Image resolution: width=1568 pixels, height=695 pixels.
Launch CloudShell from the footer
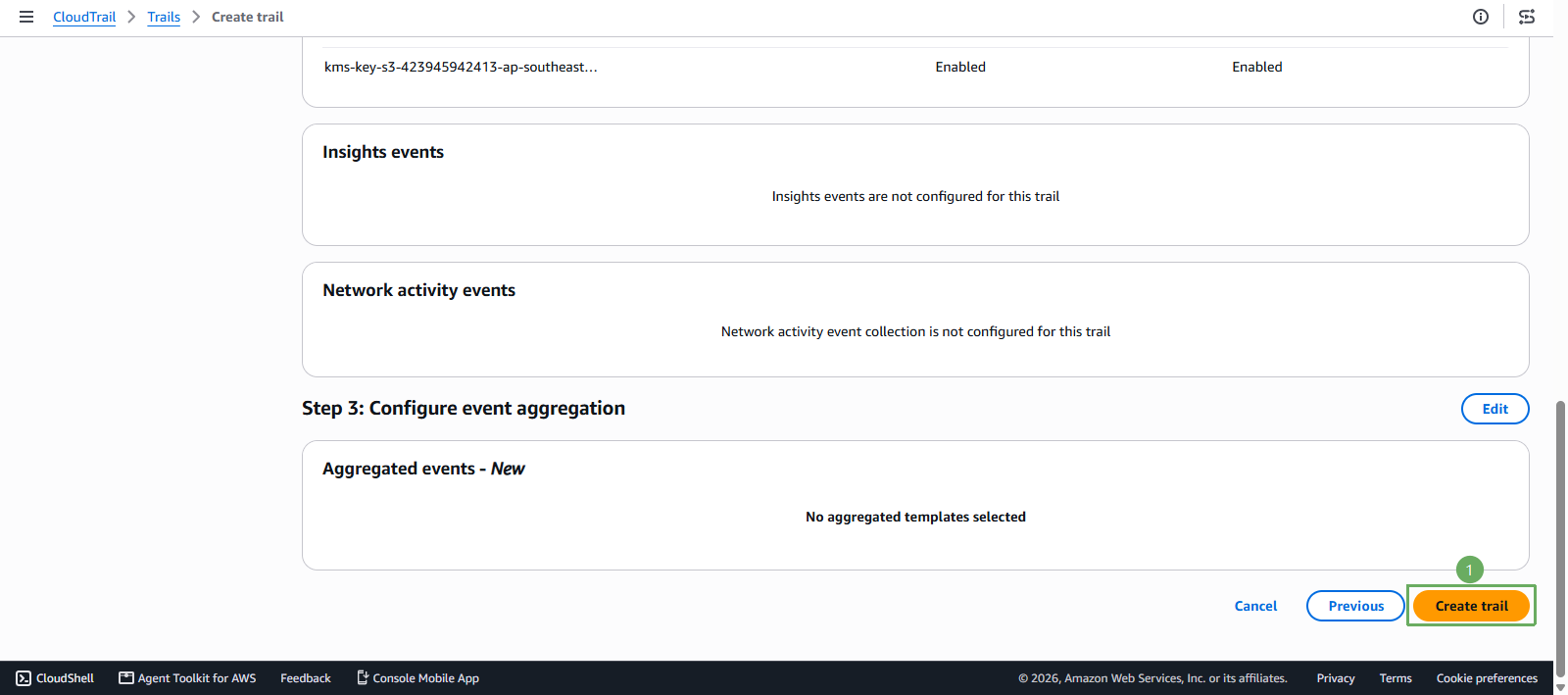[55, 678]
